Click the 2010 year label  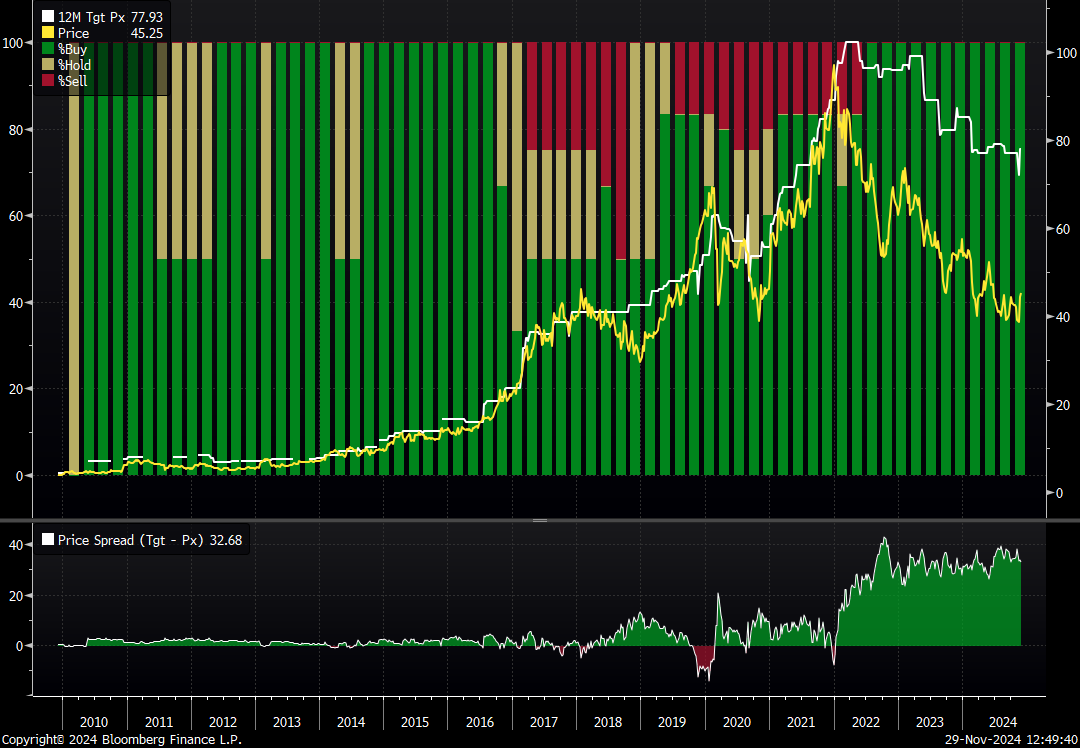(94, 722)
